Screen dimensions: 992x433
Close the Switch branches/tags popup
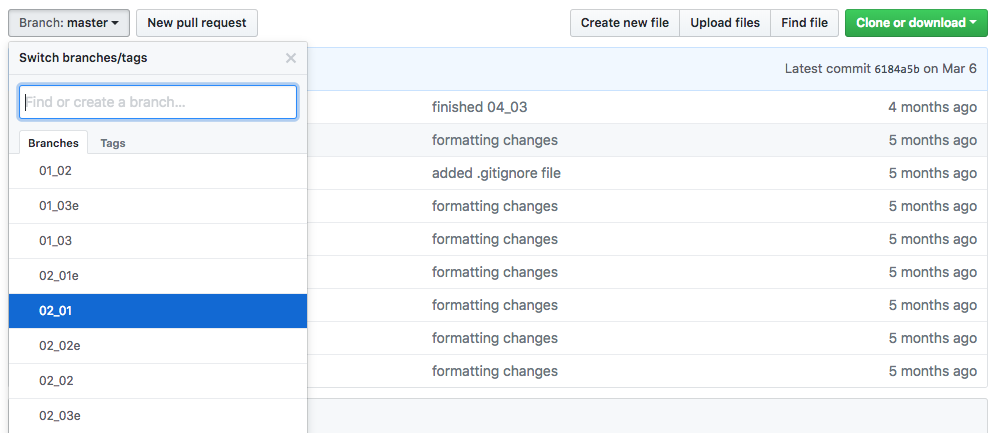click(x=291, y=58)
